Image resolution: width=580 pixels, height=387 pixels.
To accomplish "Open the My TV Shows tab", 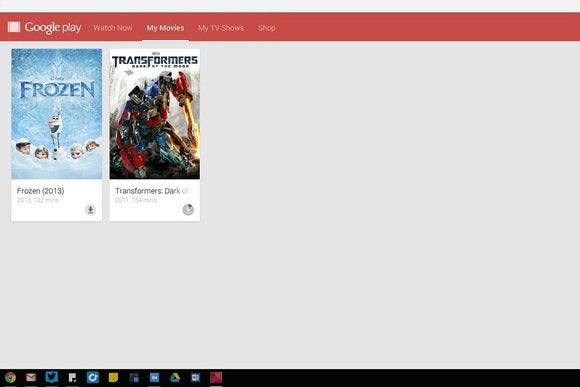I will pyautogui.click(x=221, y=28).
